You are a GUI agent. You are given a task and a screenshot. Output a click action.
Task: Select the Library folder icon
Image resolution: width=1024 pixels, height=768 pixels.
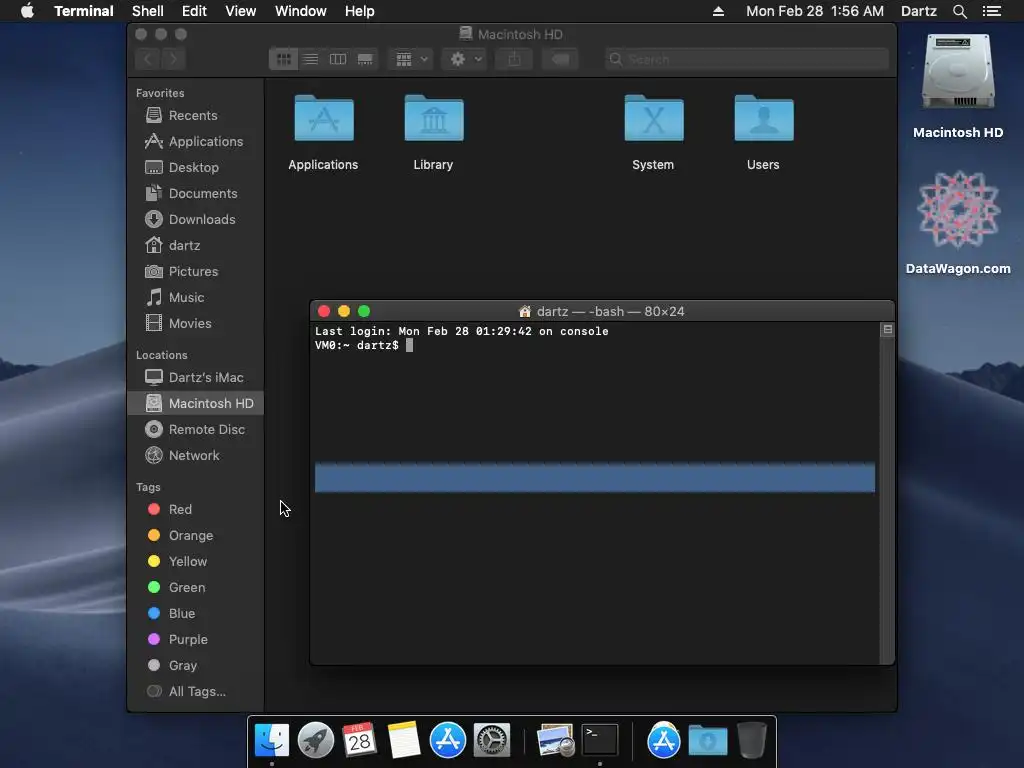434,119
